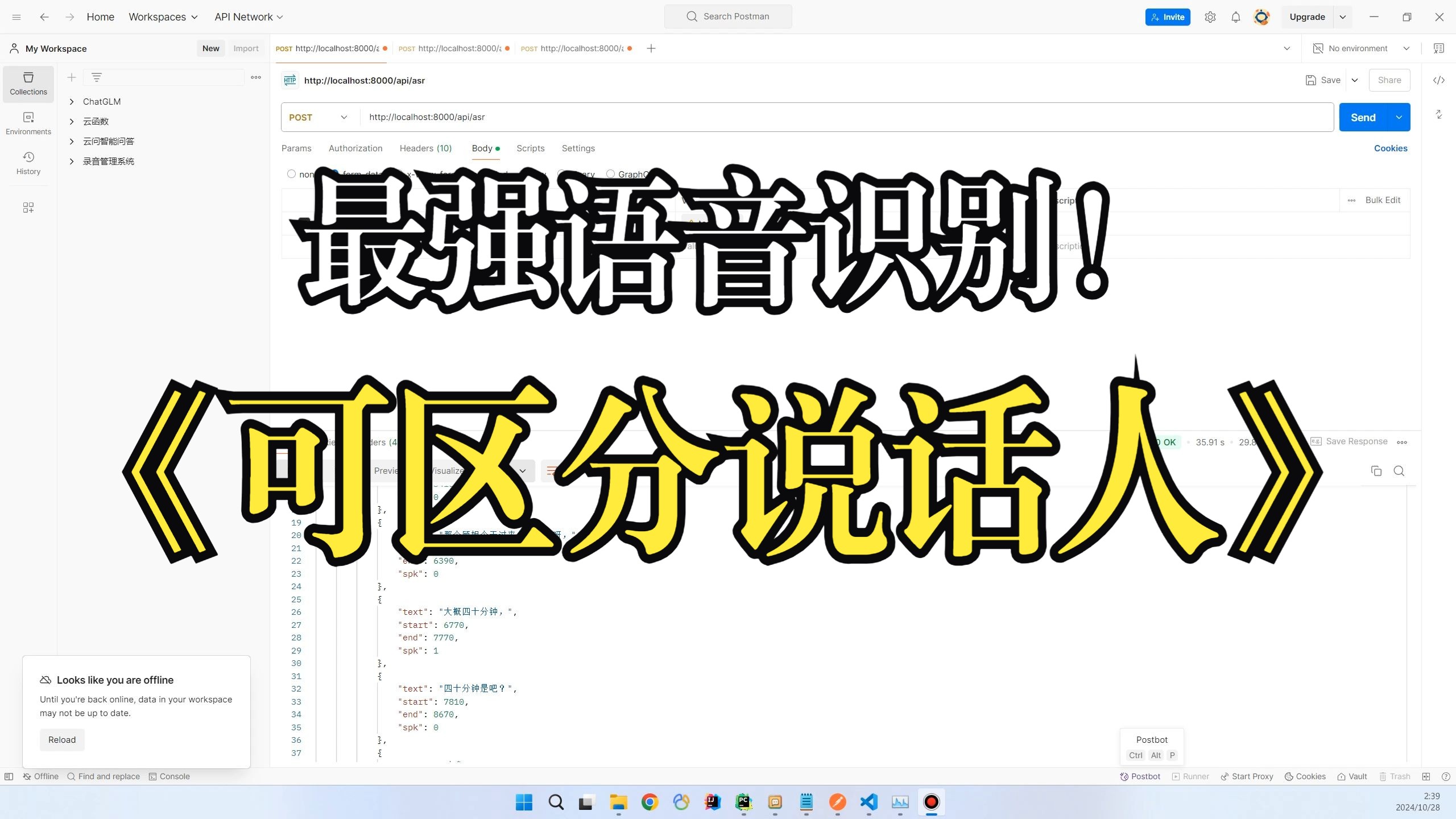Image resolution: width=1456 pixels, height=819 pixels.
Task: Open the Collections panel icon
Action: pyautogui.click(x=28, y=83)
